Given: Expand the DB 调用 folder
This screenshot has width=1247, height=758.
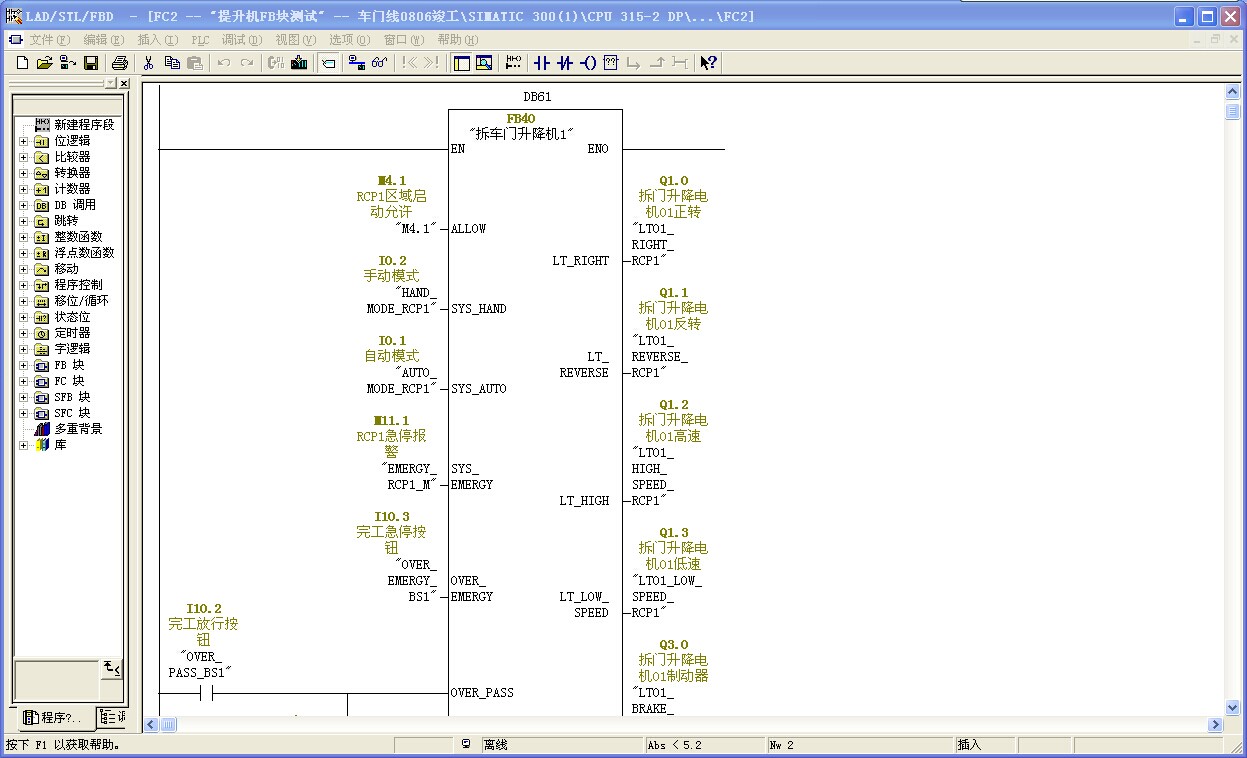Looking at the screenshot, I should (x=24, y=205).
